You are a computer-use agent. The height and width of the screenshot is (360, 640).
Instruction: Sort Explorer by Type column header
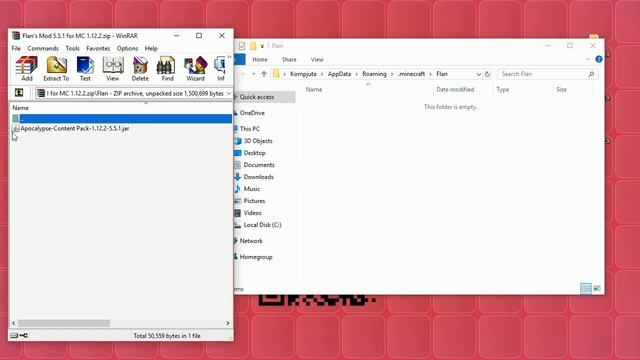502,89
